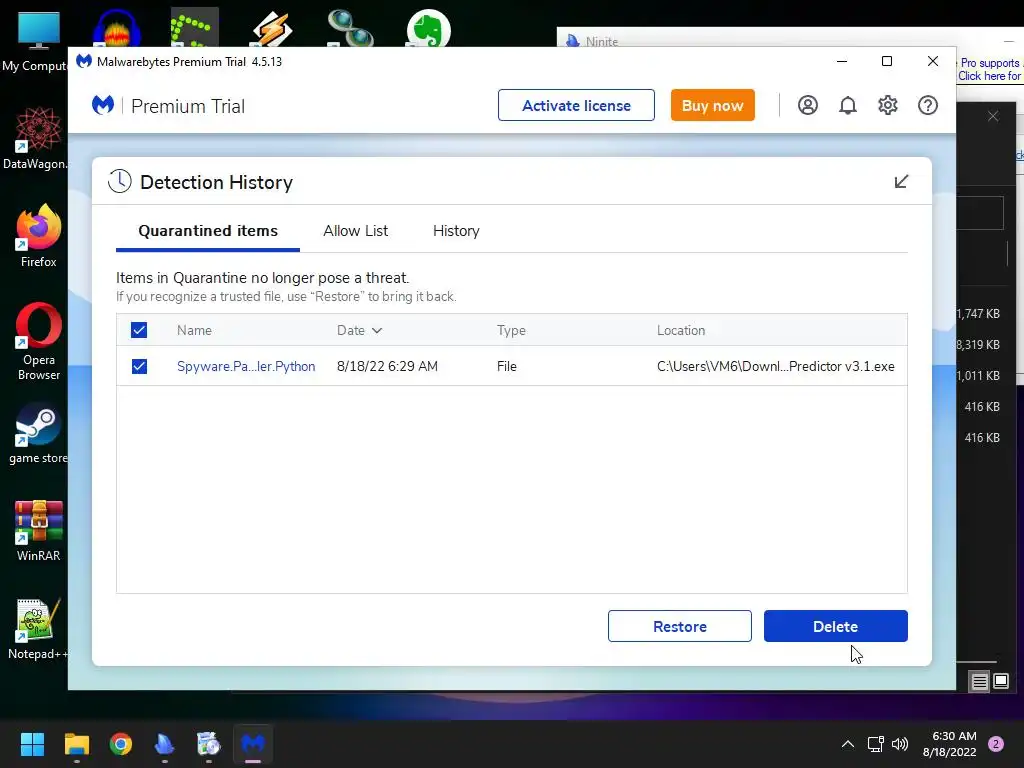This screenshot has height=768, width=1024.
Task: Open WinRAR desktop shortcut
Action: click(x=39, y=531)
